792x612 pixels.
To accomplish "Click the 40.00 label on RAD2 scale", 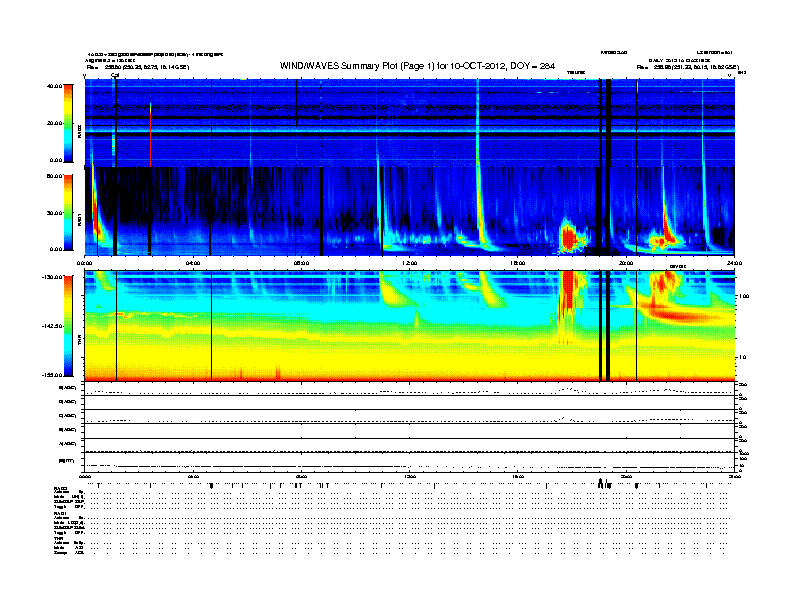I will (x=54, y=86).
